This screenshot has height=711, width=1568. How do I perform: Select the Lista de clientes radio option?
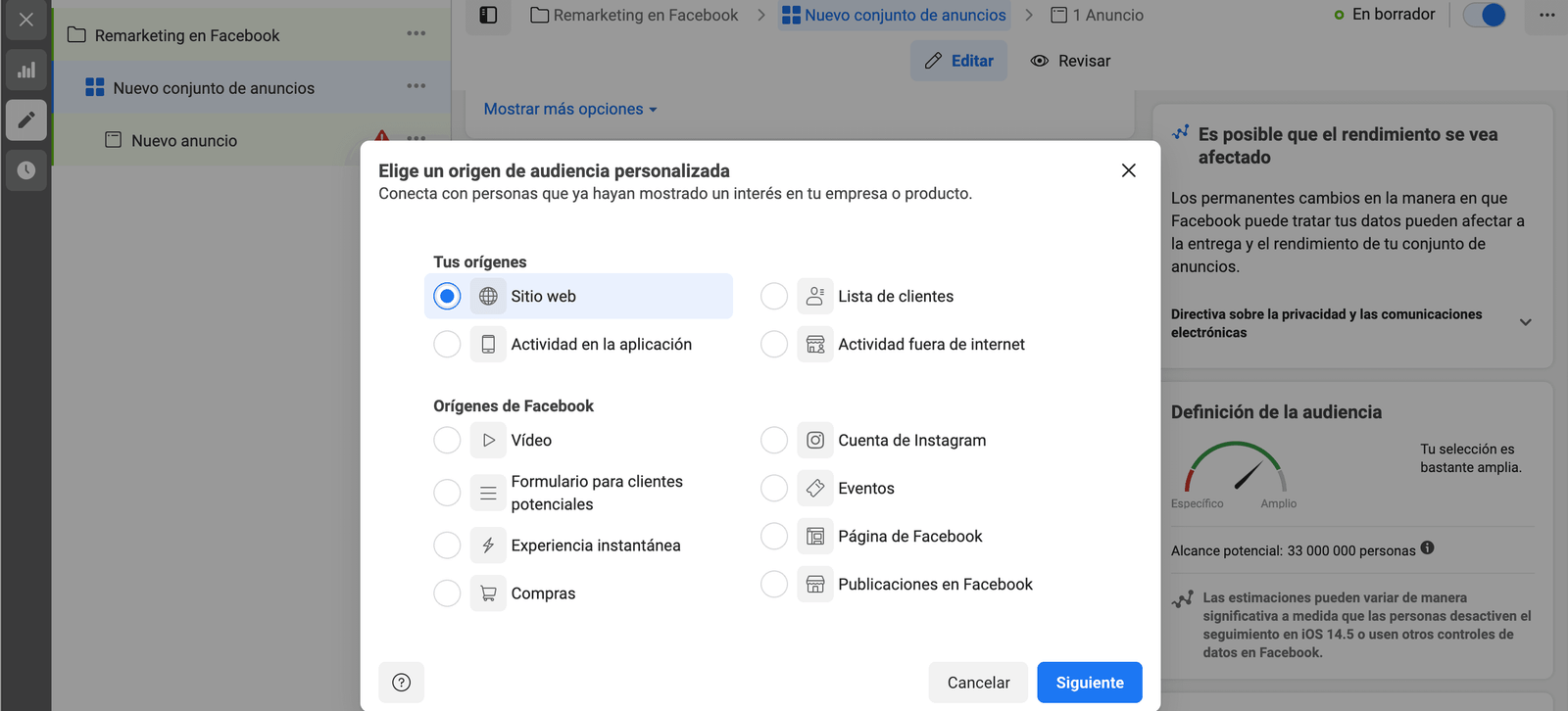[x=774, y=296]
